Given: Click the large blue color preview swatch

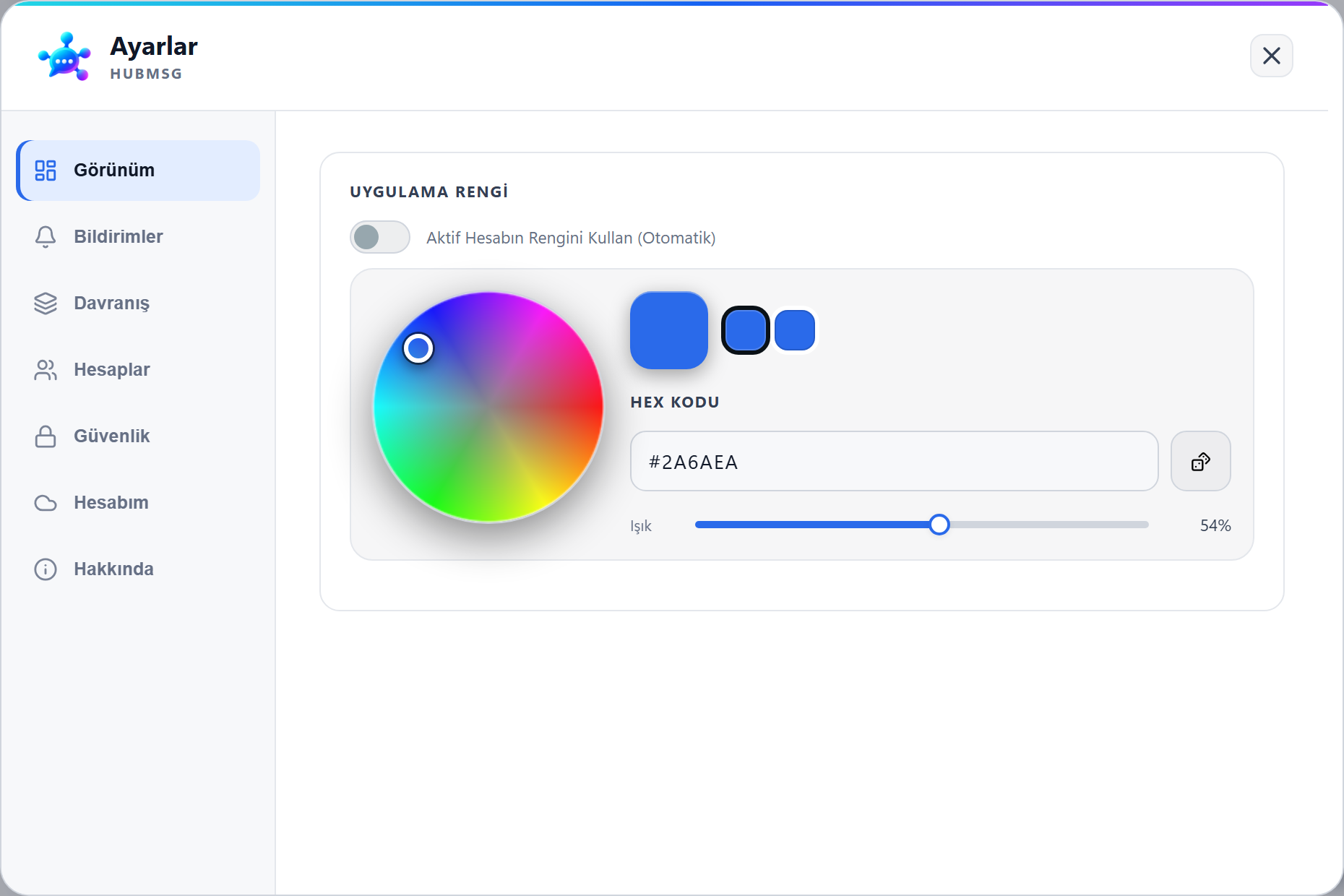Looking at the screenshot, I should click(x=669, y=330).
